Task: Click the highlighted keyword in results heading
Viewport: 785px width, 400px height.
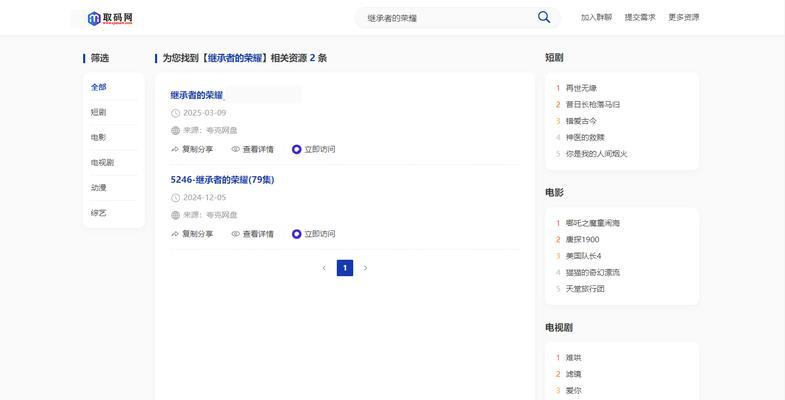Action: pyautogui.click(x=235, y=58)
